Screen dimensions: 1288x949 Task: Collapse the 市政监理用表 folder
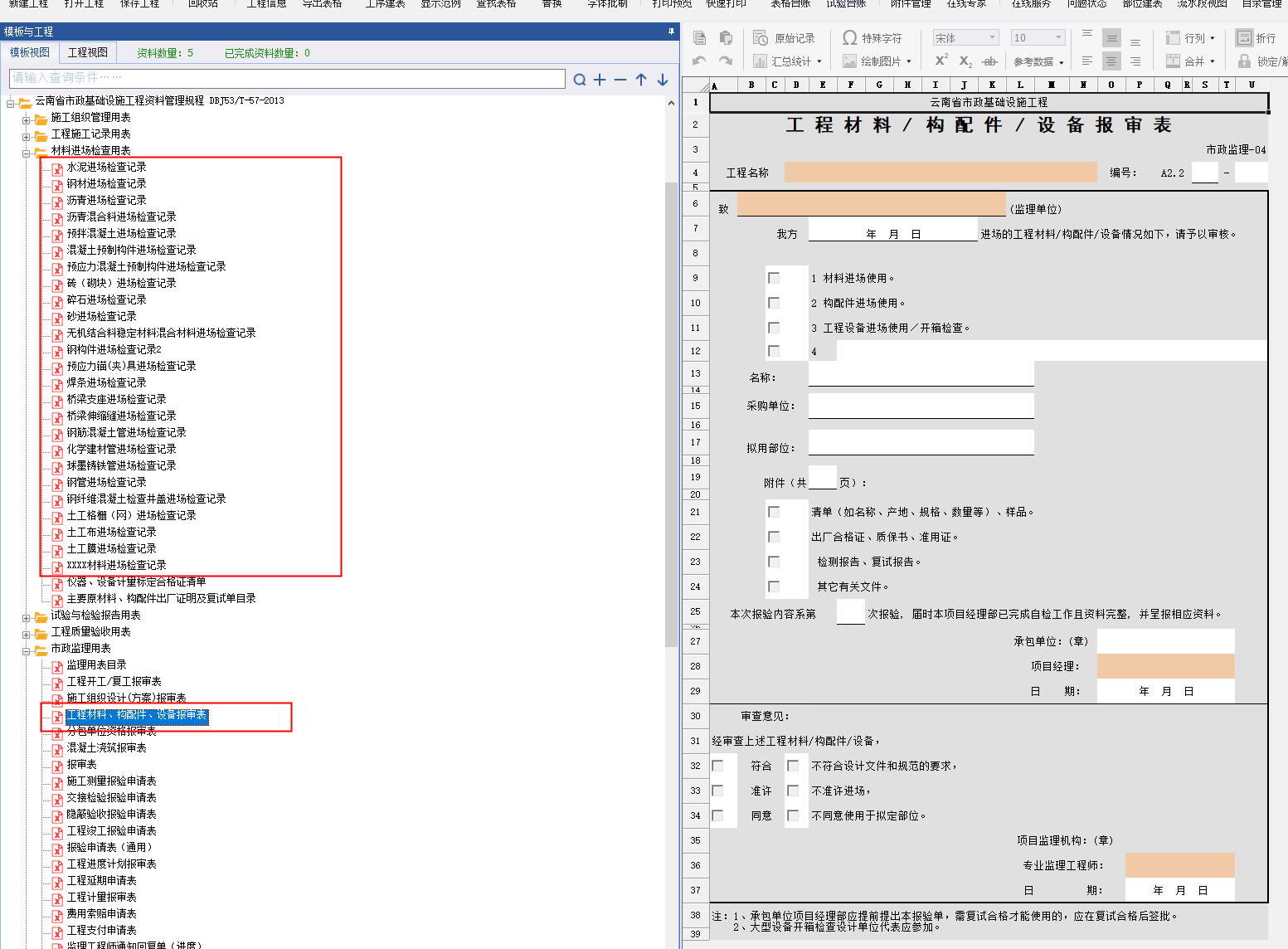[26, 650]
